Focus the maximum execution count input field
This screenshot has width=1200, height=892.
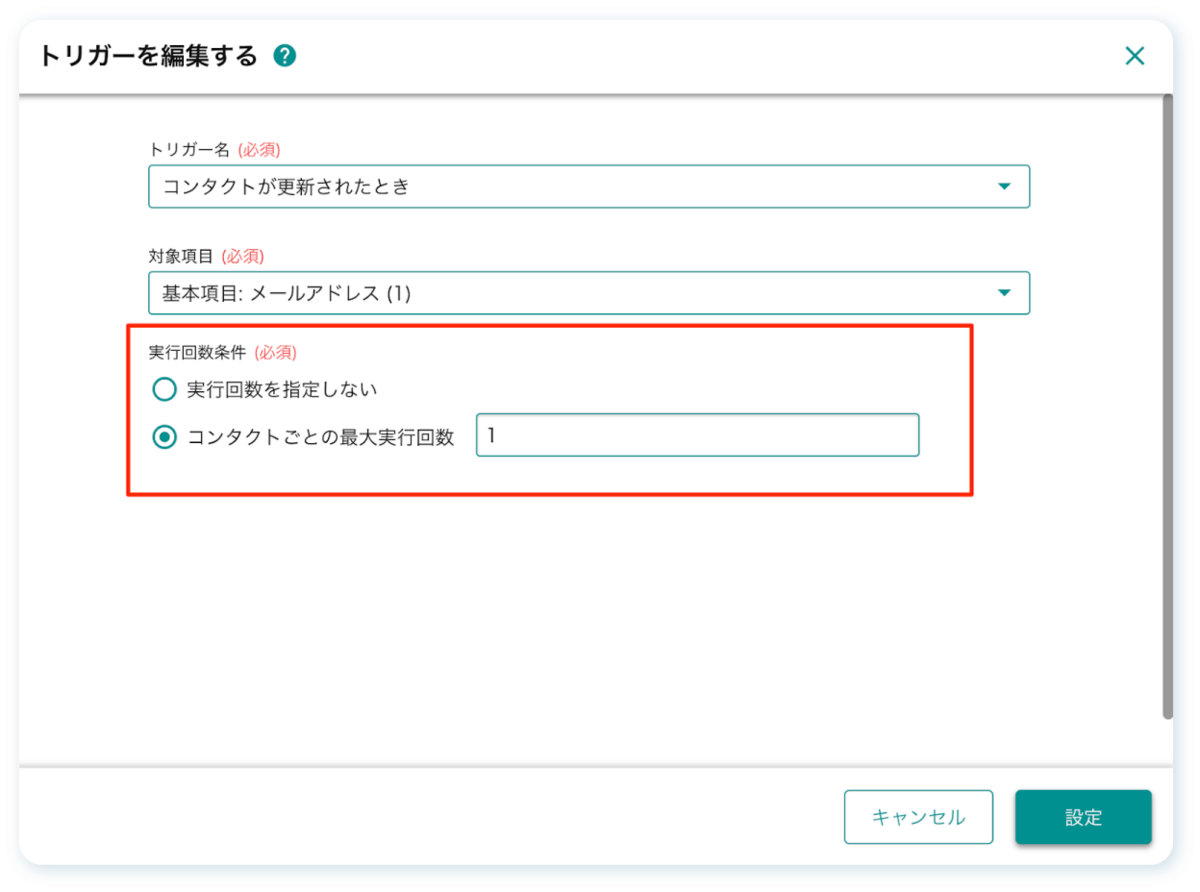tap(697, 436)
